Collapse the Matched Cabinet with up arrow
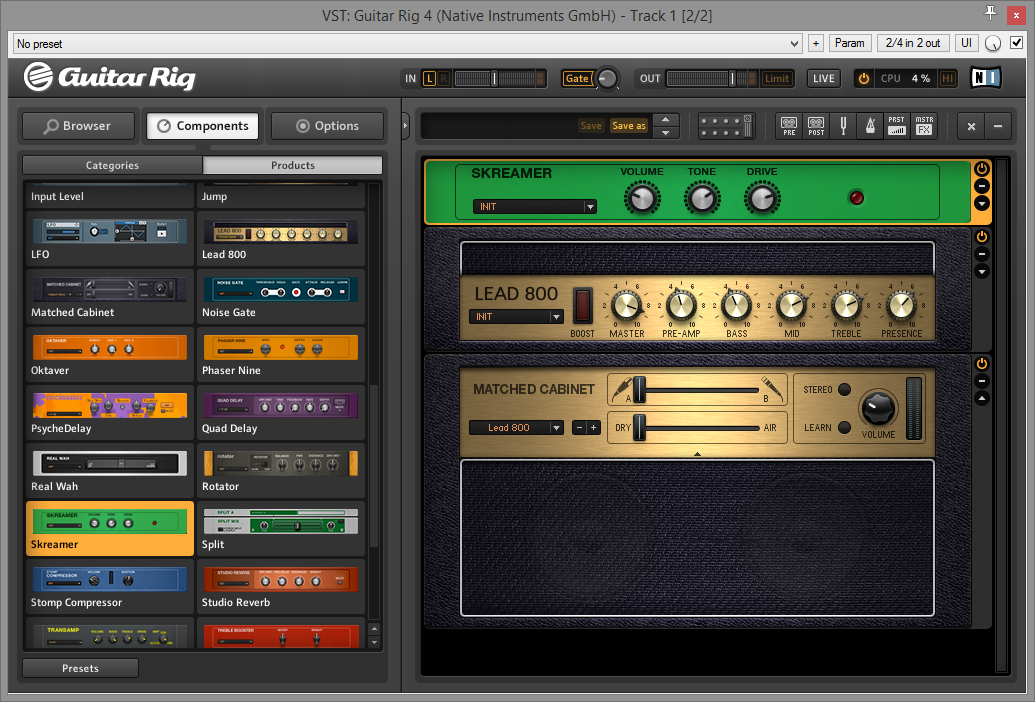 point(982,398)
